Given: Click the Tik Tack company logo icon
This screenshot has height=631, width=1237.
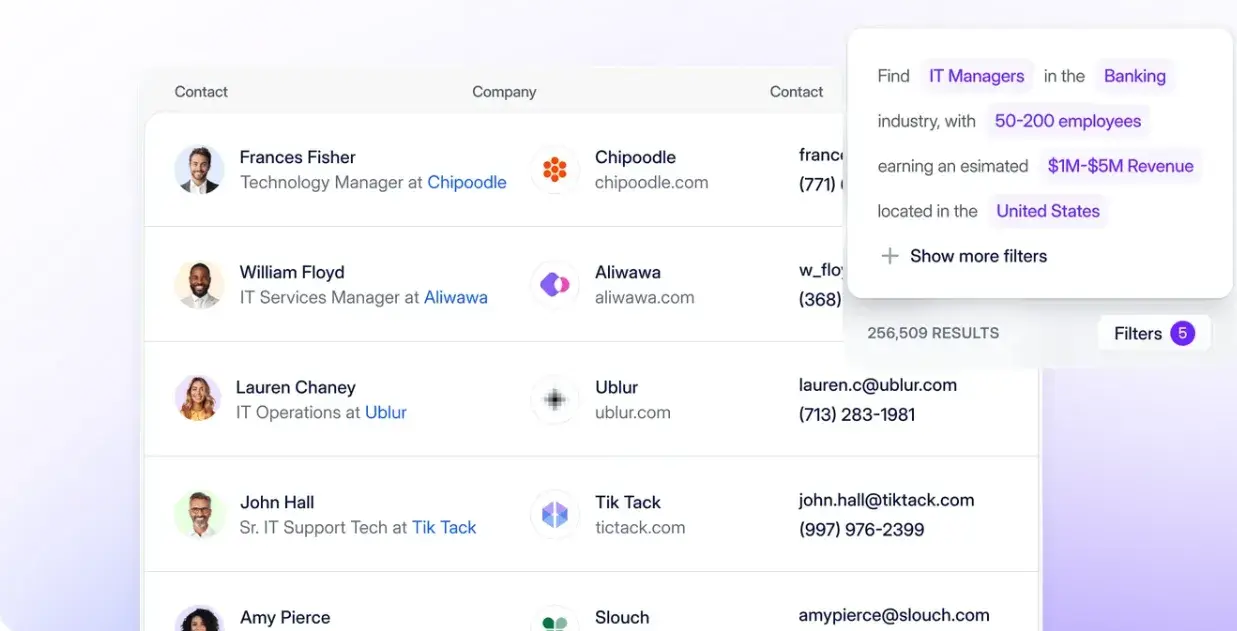Looking at the screenshot, I should coord(555,514).
